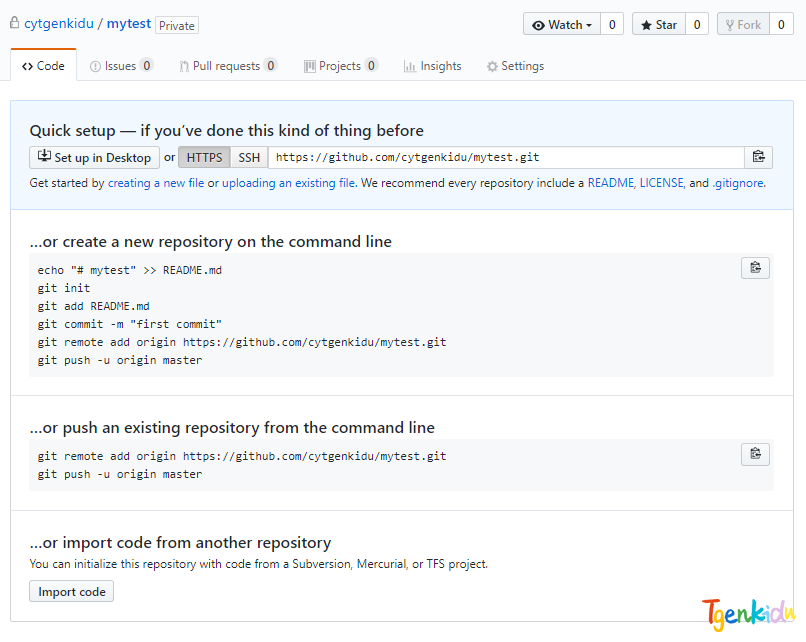Image resolution: width=806 pixels, height=642 pixels.
Task: Copy the push-existing-repository commands
Action: [755, 454]
